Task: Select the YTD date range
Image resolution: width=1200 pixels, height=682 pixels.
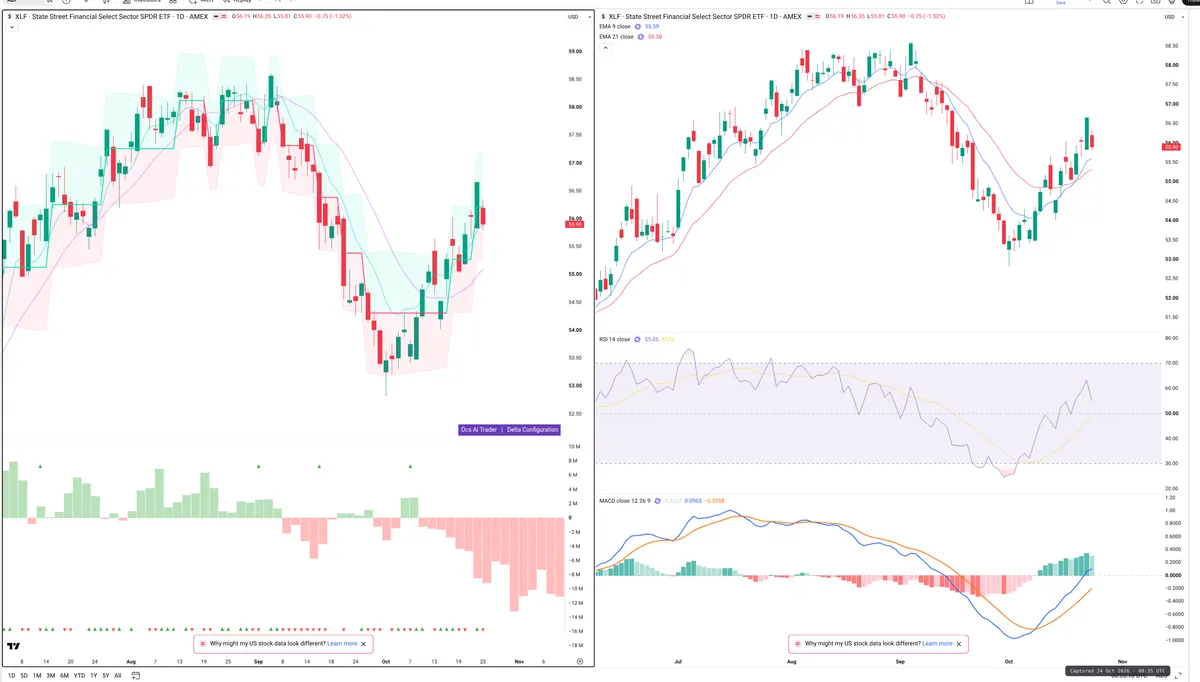Action: tap(79, 676)
